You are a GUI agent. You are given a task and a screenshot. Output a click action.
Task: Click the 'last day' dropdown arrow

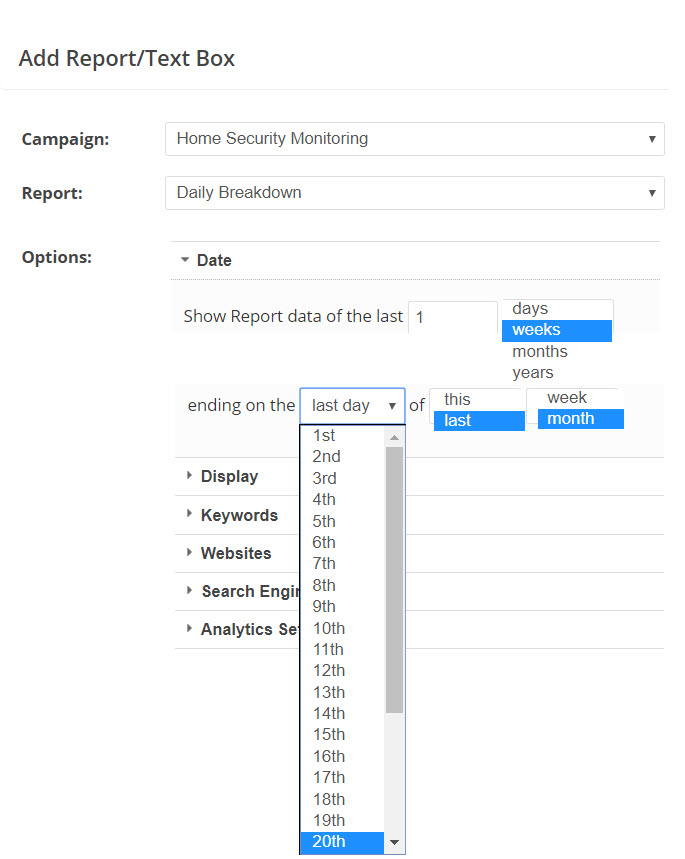(x=392, y=406)
